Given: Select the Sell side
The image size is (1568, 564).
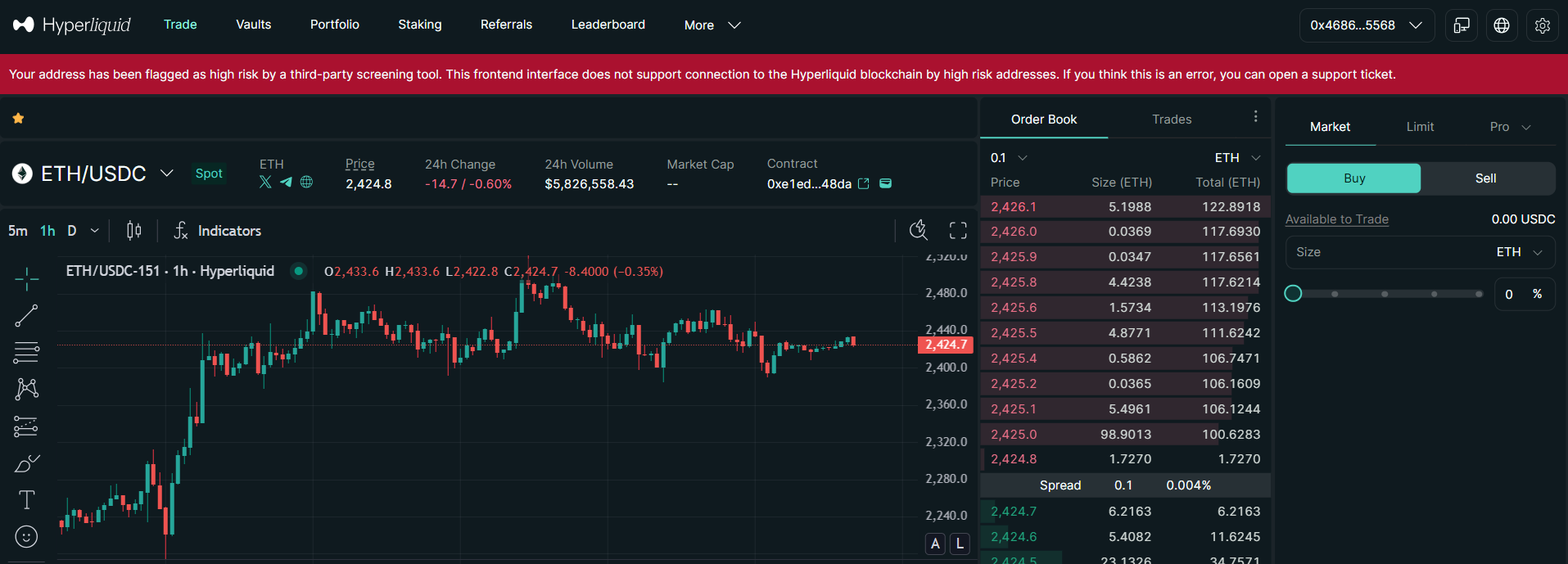Looking at the screenshot, I should (x=1486, y=178).
